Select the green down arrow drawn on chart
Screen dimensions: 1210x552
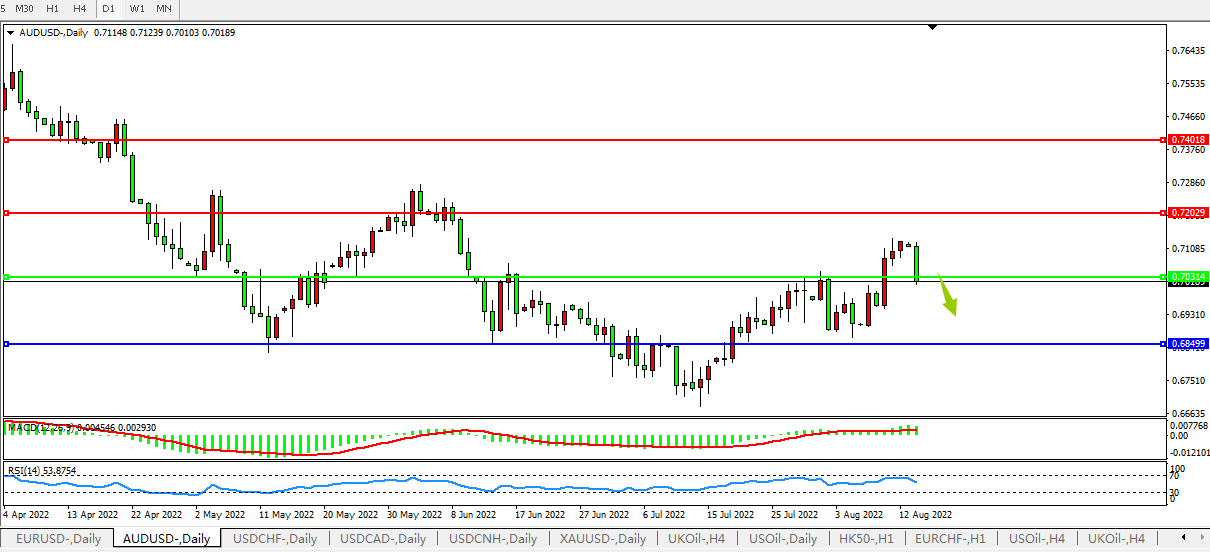[x=947, y=298]
